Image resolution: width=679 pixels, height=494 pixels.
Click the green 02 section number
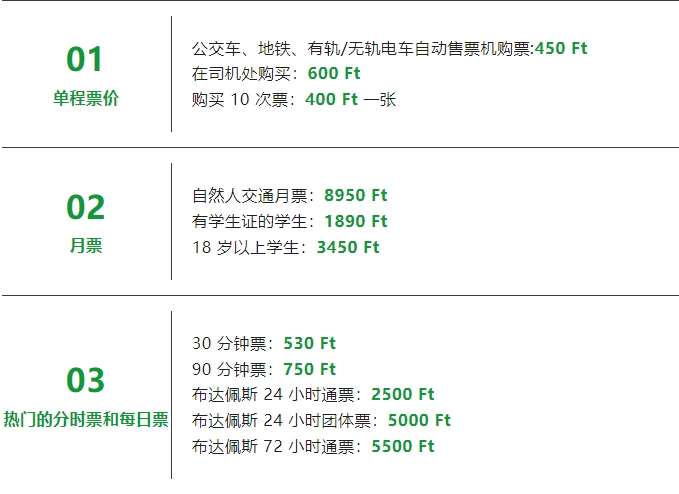click(x=86, y=207)
